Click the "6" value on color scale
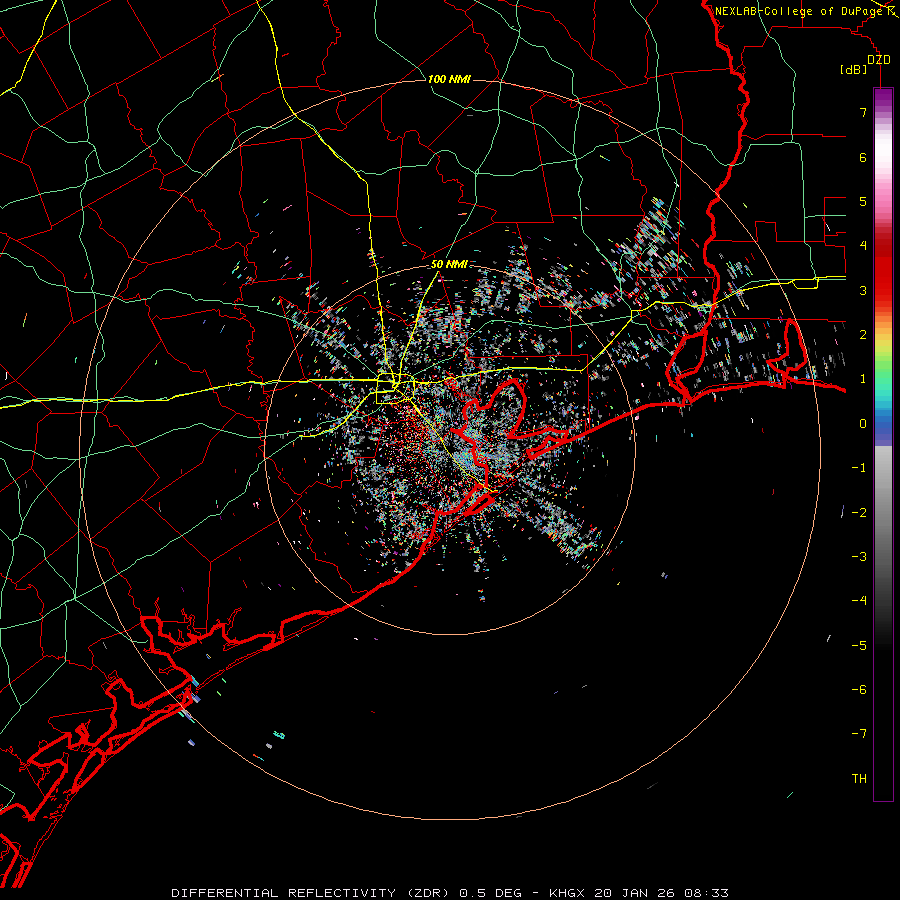The height and width of the screenshot is (900, 900). (863, 157)
